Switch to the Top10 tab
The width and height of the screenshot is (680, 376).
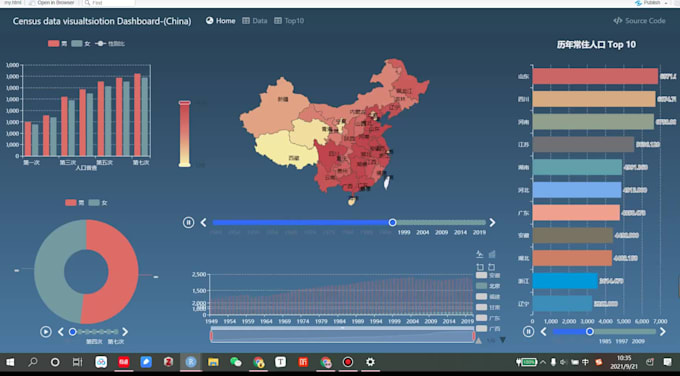click(x=289, y=21)
